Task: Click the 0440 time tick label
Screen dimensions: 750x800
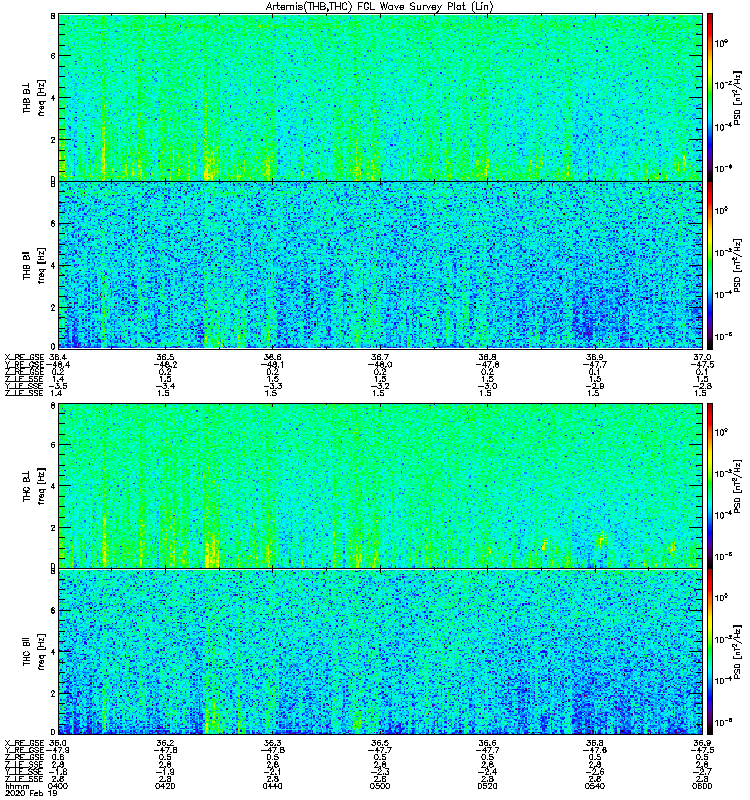Action: click(272, 786)
